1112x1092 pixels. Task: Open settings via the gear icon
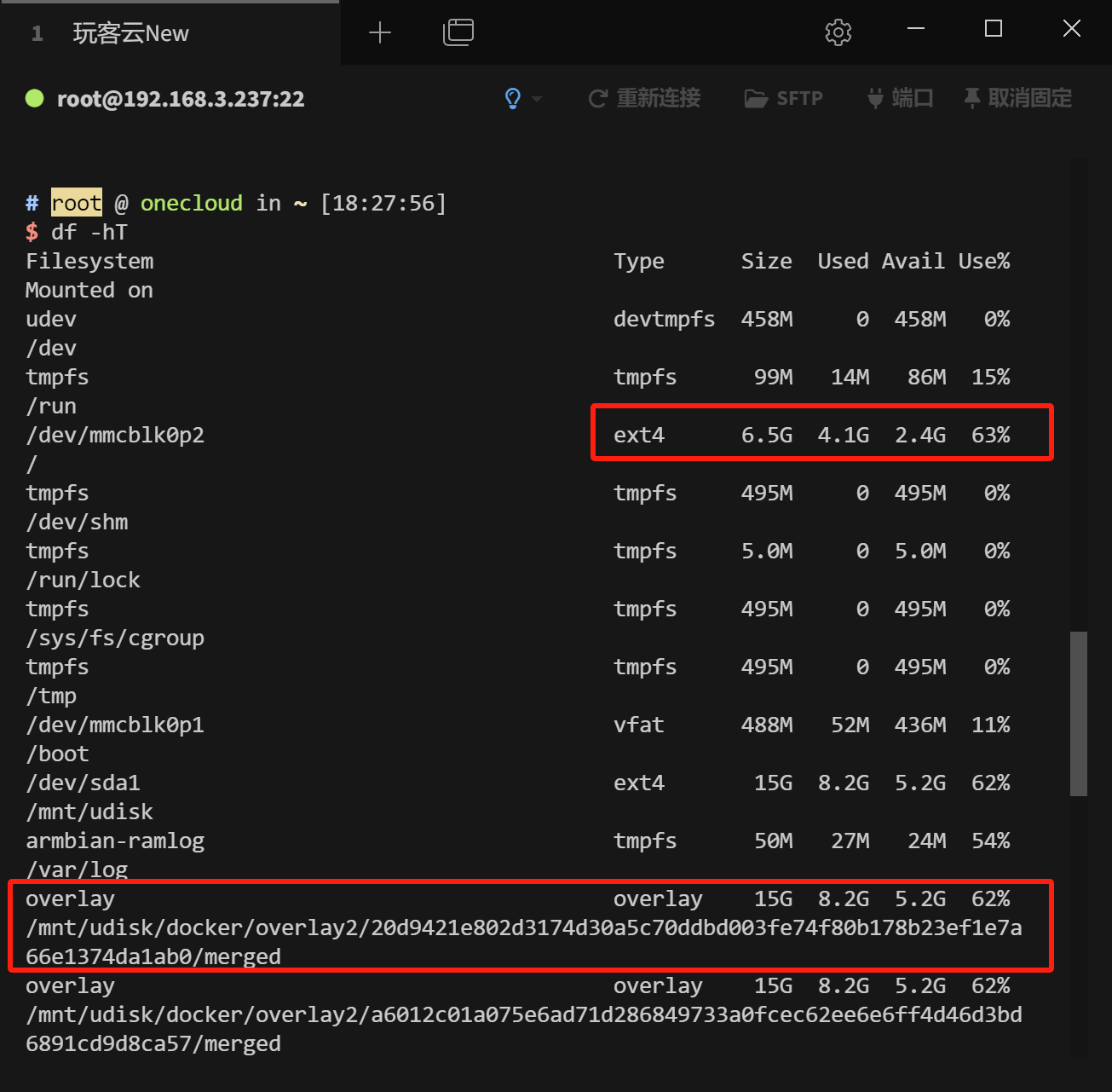[838, 32]
